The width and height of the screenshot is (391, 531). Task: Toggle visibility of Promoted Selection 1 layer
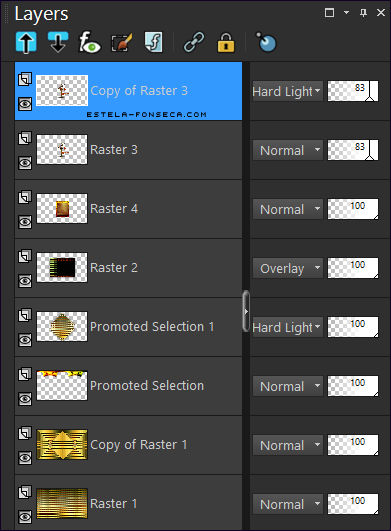click(x=25, y=340)
